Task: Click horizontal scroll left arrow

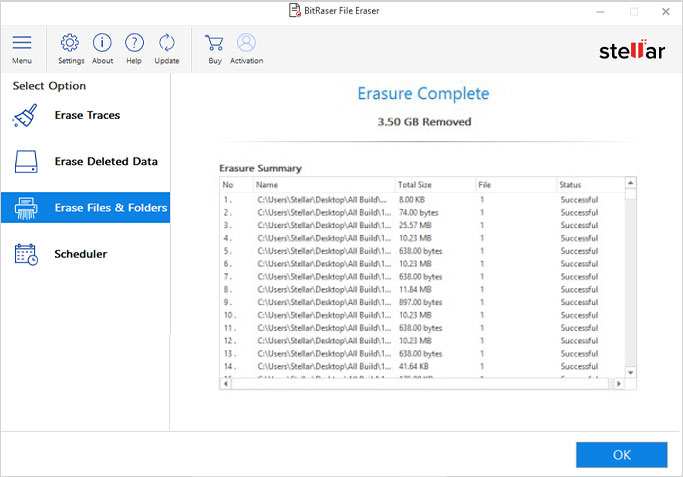Action: (226, 384)
